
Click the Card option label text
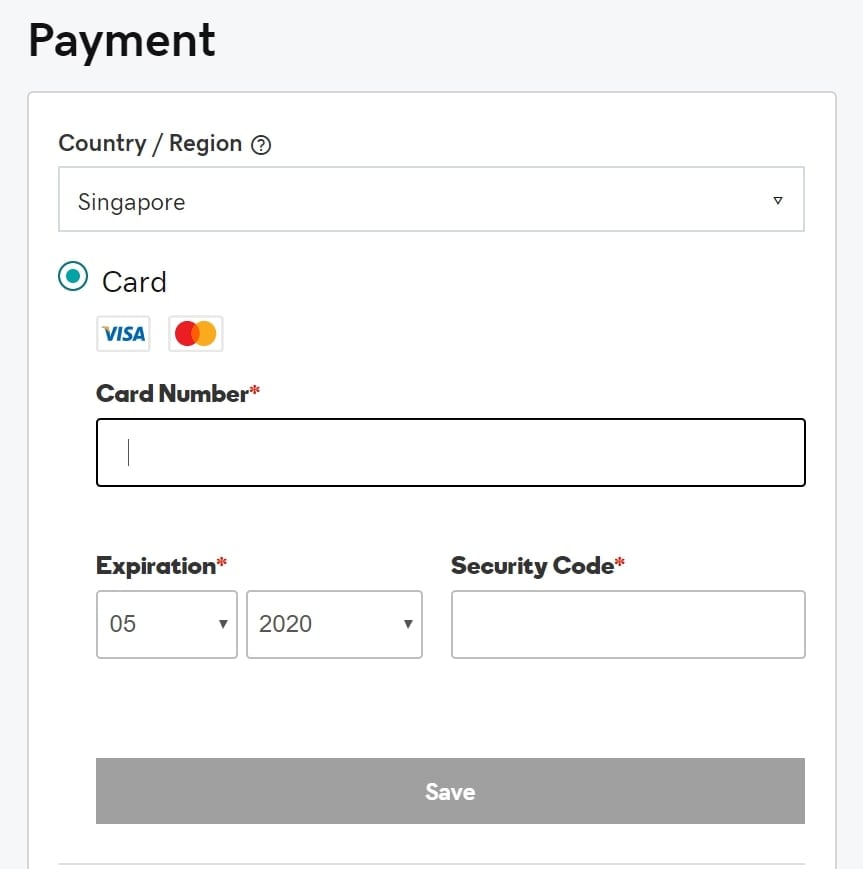(x=134, y=282)
